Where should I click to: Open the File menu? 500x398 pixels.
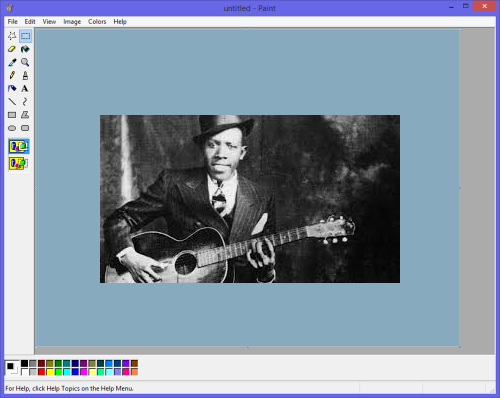13,22
